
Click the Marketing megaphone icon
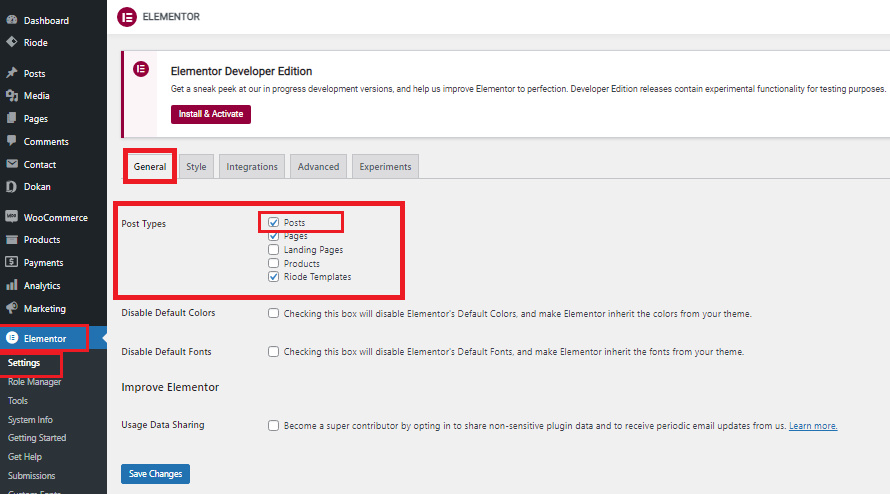(11, 308)
